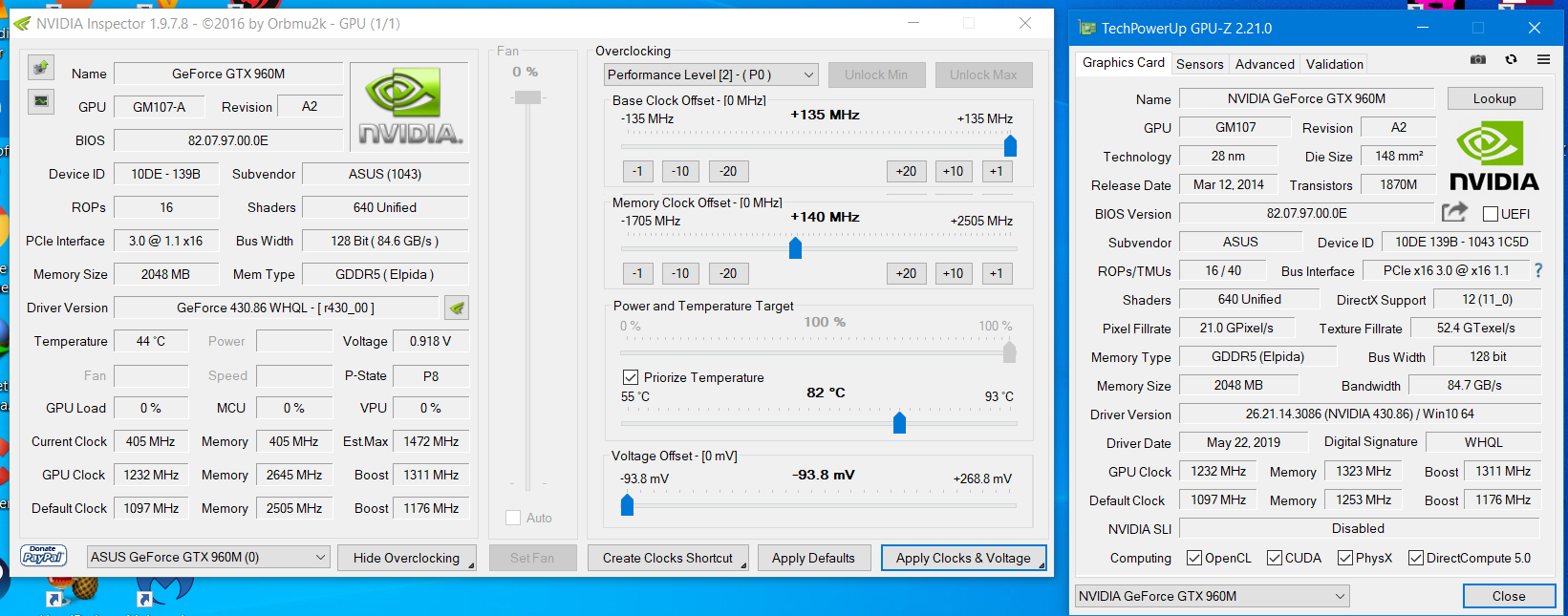Click +1 under Memory Clock Offset
The image size is (1568, 616).
pos(997,273)
